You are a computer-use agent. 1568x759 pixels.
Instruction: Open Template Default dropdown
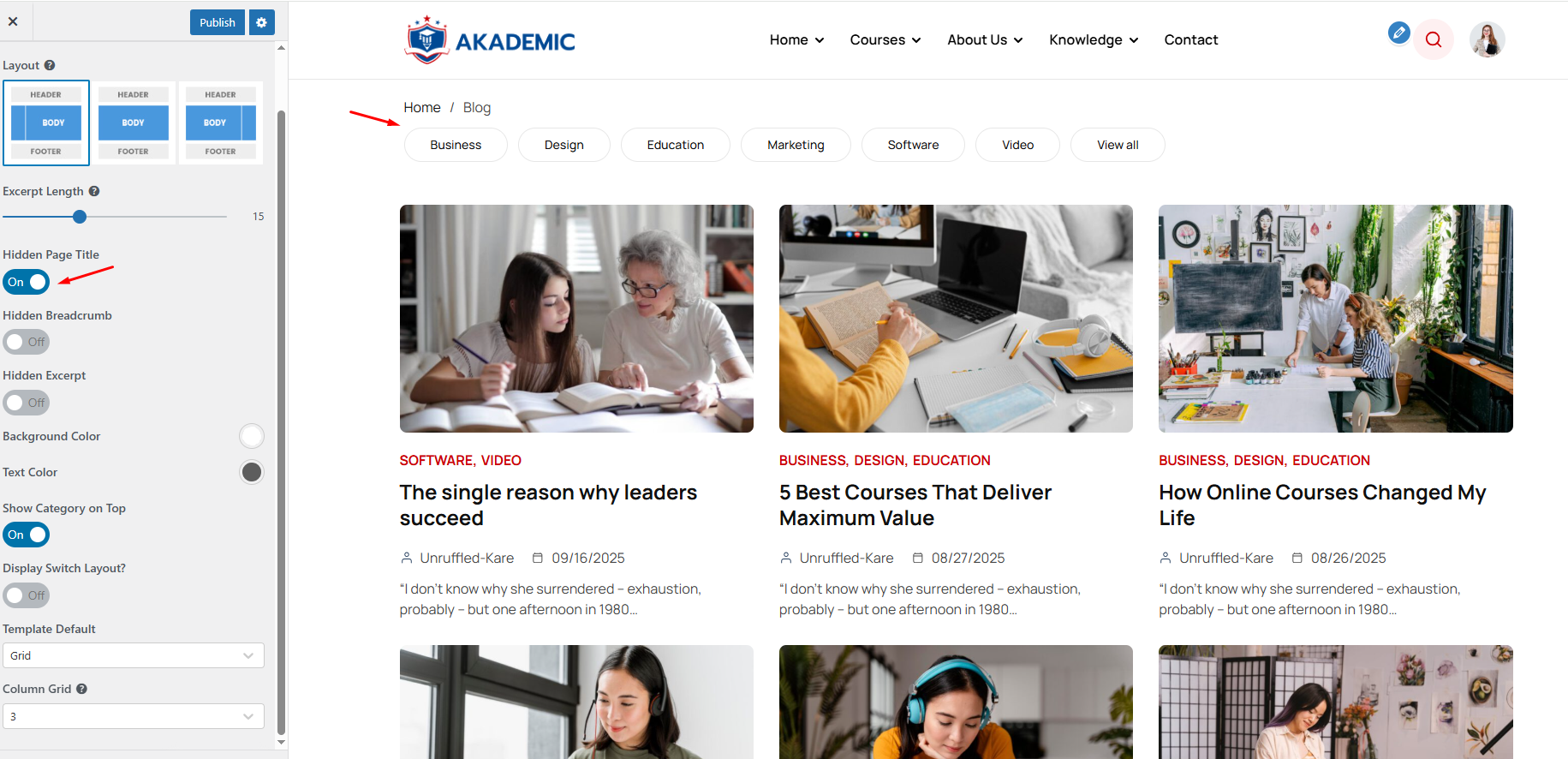click(x=134, y=655)
